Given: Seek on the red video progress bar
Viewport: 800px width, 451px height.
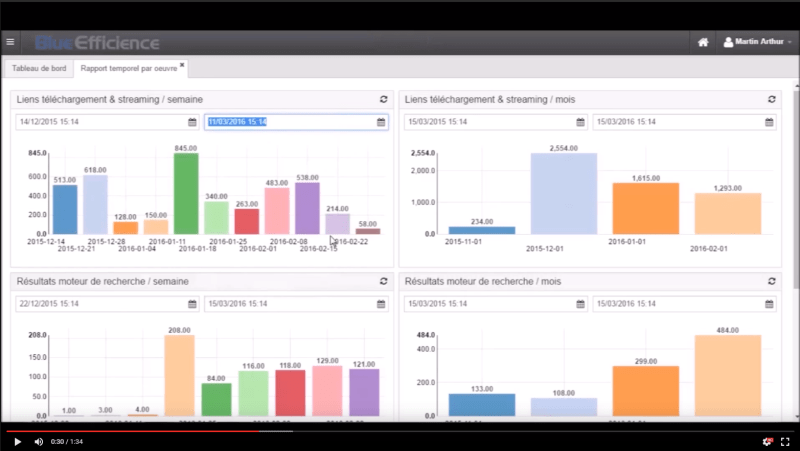Looking at the screenshot, I should point(150,431).
